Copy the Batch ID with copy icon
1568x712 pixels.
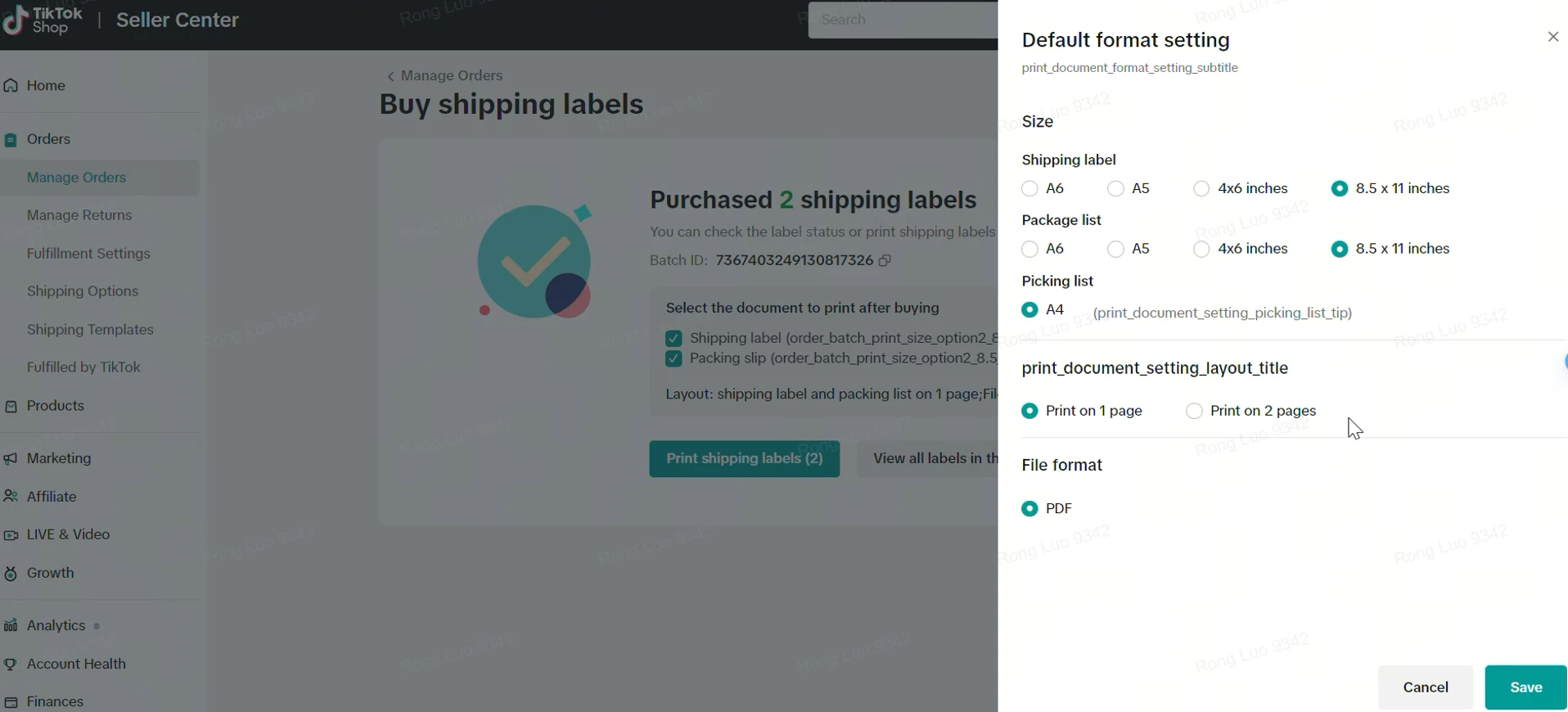pyautogui.click(x=885, y=260)
